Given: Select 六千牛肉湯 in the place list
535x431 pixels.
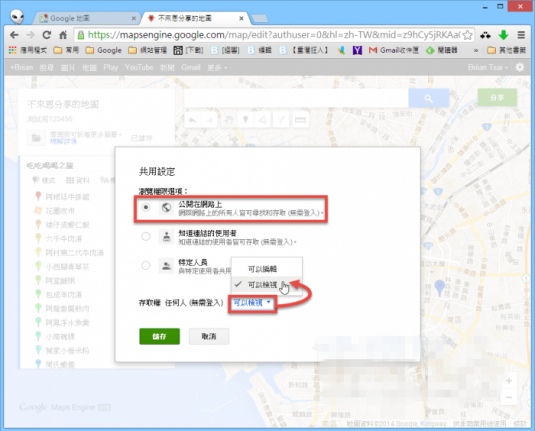Looking at the screenshot, I should point(64,239).
